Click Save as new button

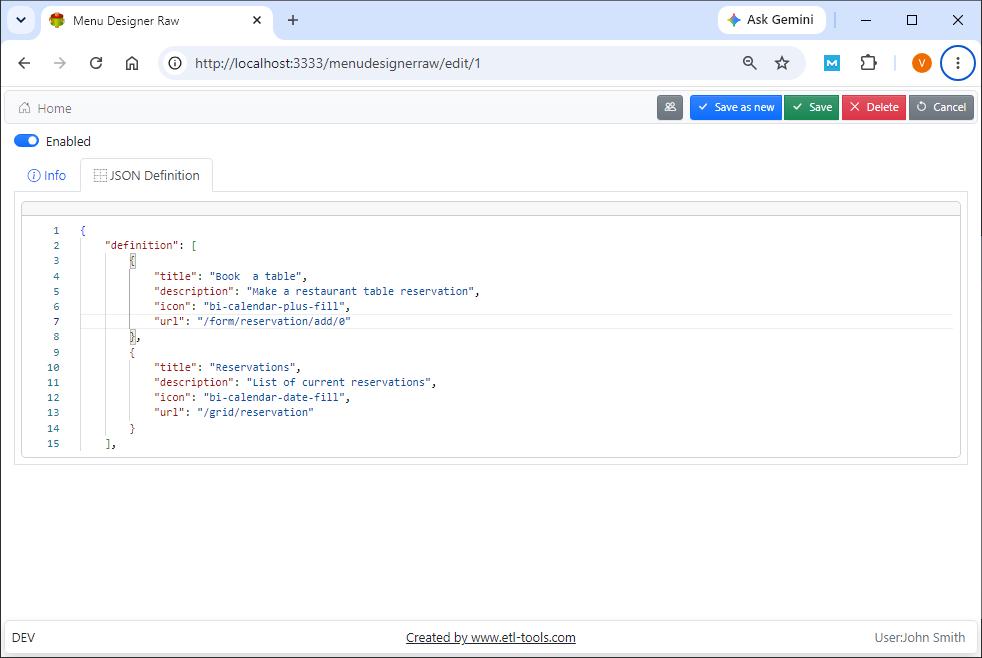point(735,107)
